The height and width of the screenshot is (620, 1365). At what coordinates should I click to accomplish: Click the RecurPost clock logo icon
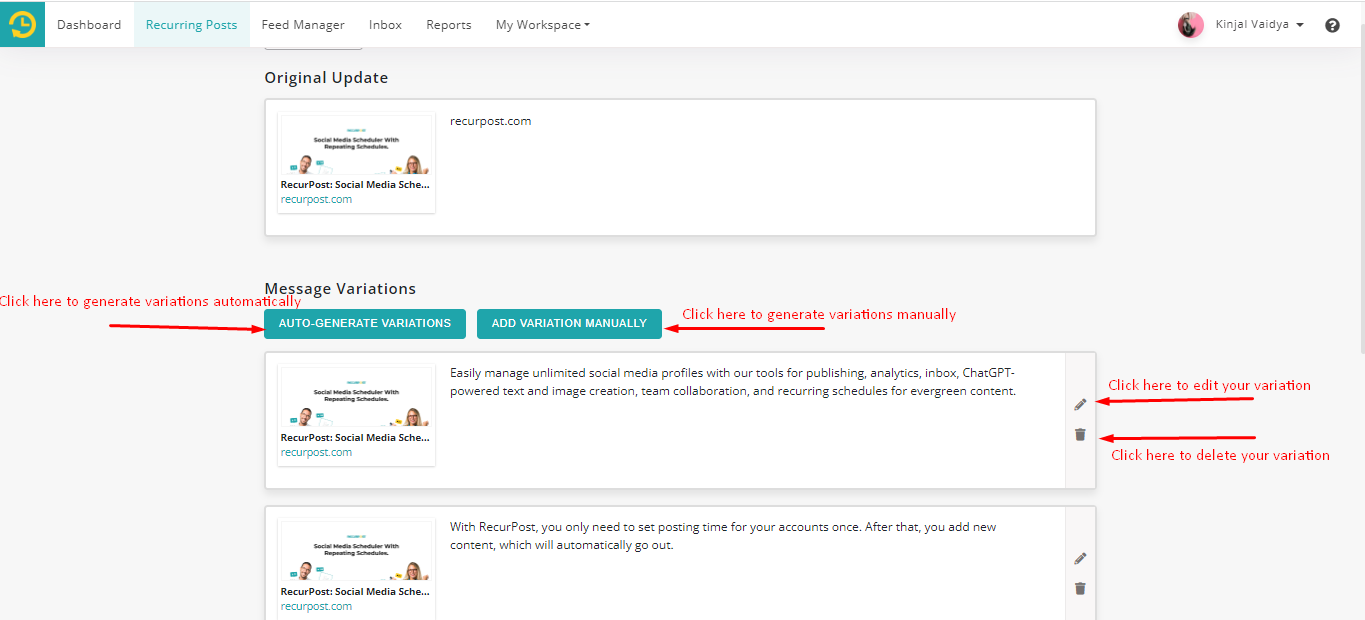tap(22, 24)
